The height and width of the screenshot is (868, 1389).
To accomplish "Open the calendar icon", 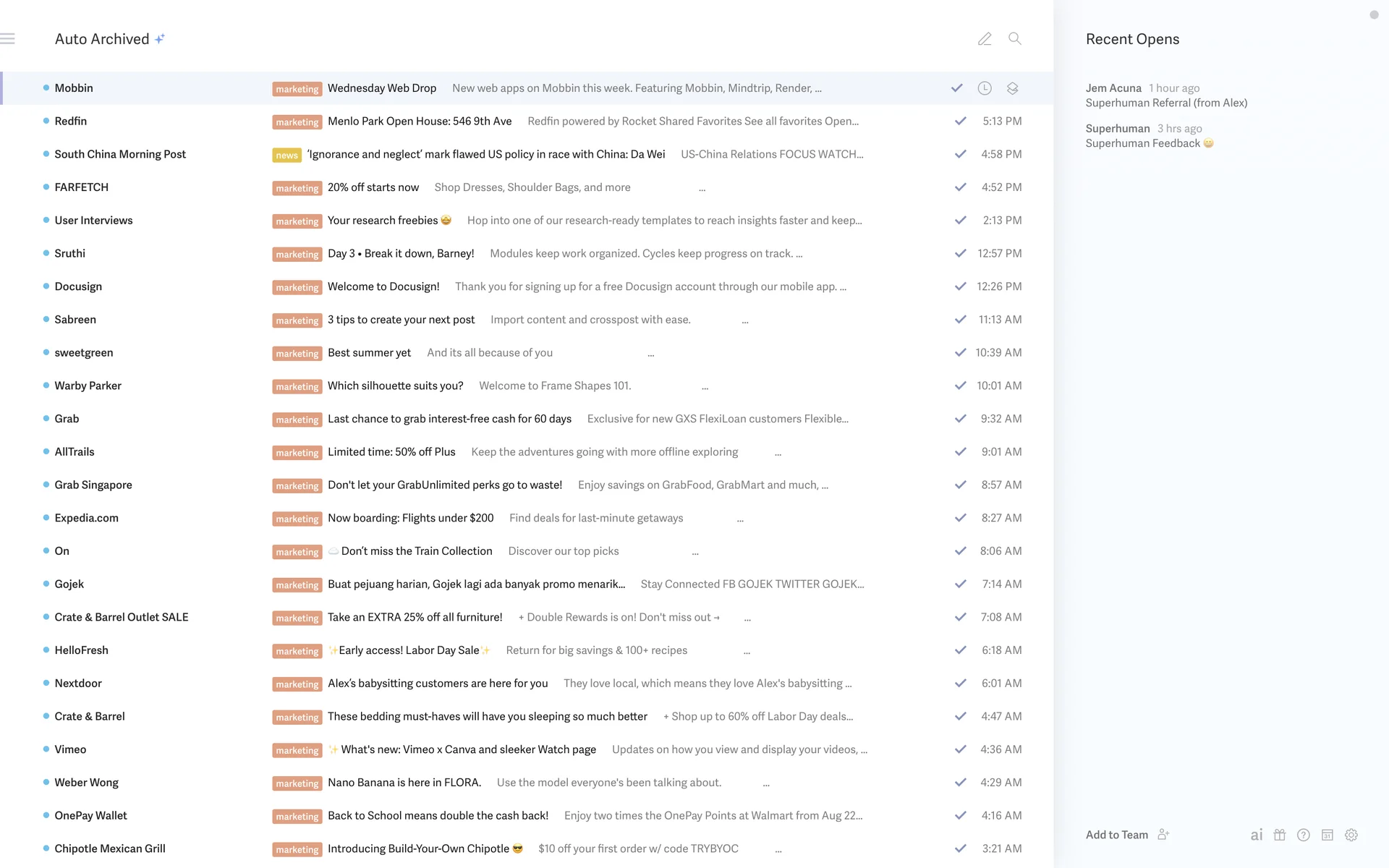I will coord(1328,835).
